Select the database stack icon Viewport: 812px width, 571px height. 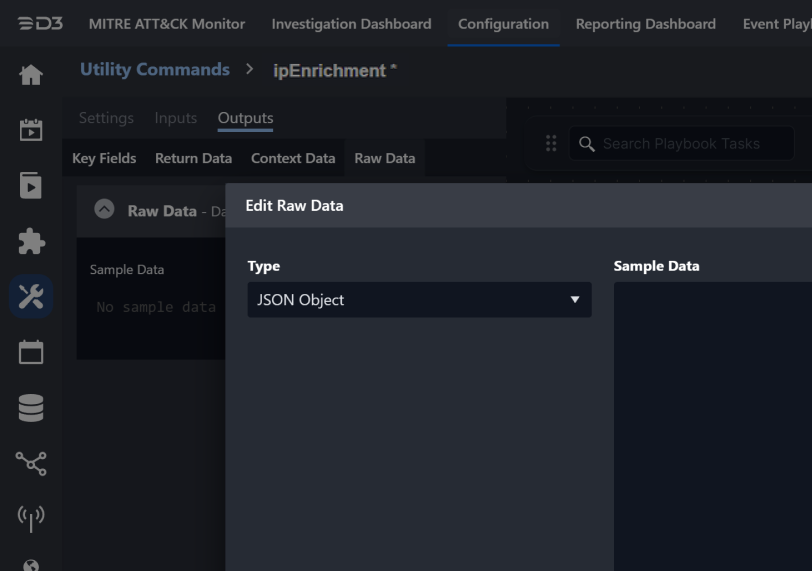(x=31, y=408)
